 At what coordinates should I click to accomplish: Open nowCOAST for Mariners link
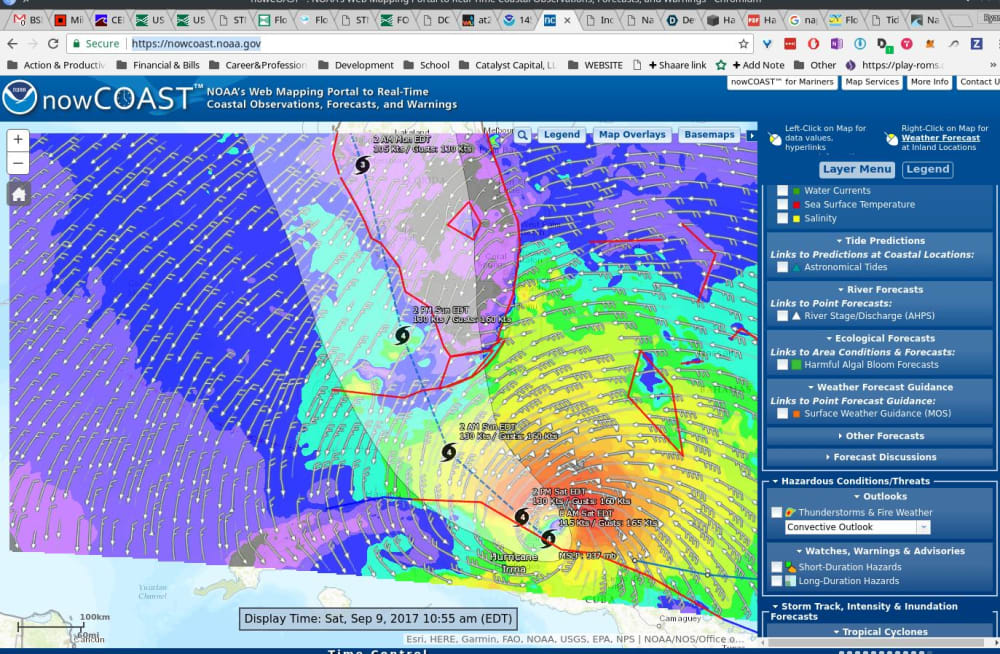point(782,82)
